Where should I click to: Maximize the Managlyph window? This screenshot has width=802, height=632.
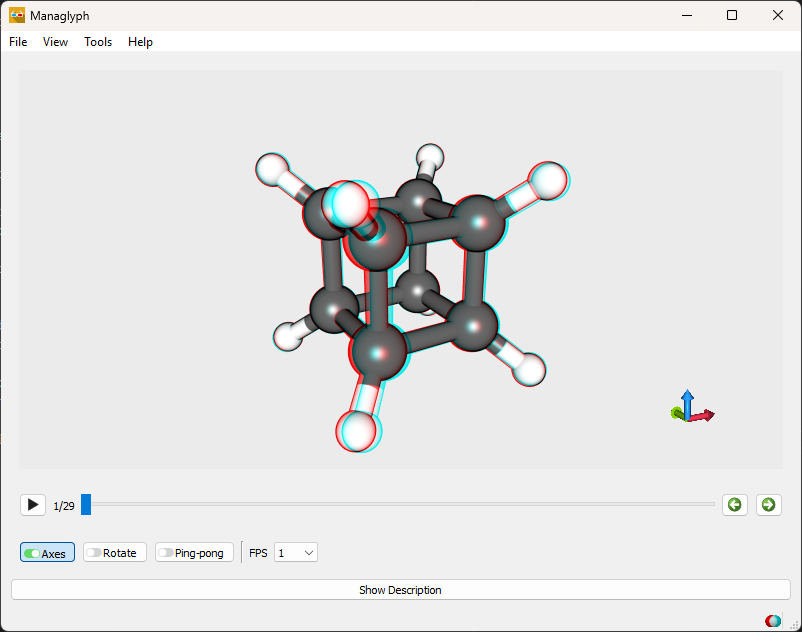(x=732, y=15)
